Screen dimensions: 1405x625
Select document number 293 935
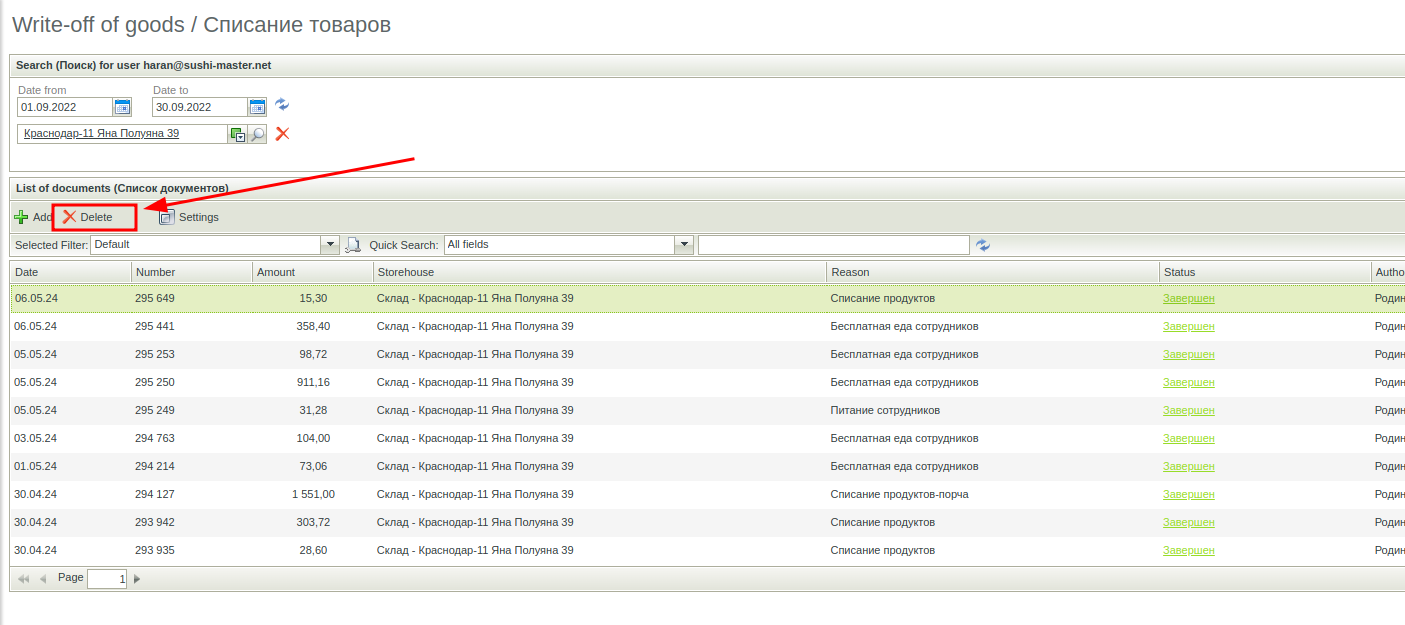coord(155,550)
